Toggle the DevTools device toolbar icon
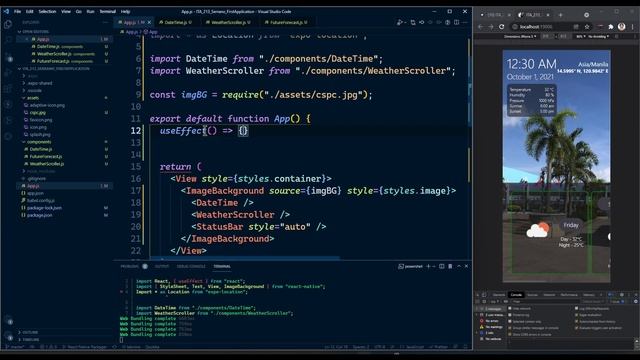The width and height of the screenshot is (640, 360). (484, 295)
